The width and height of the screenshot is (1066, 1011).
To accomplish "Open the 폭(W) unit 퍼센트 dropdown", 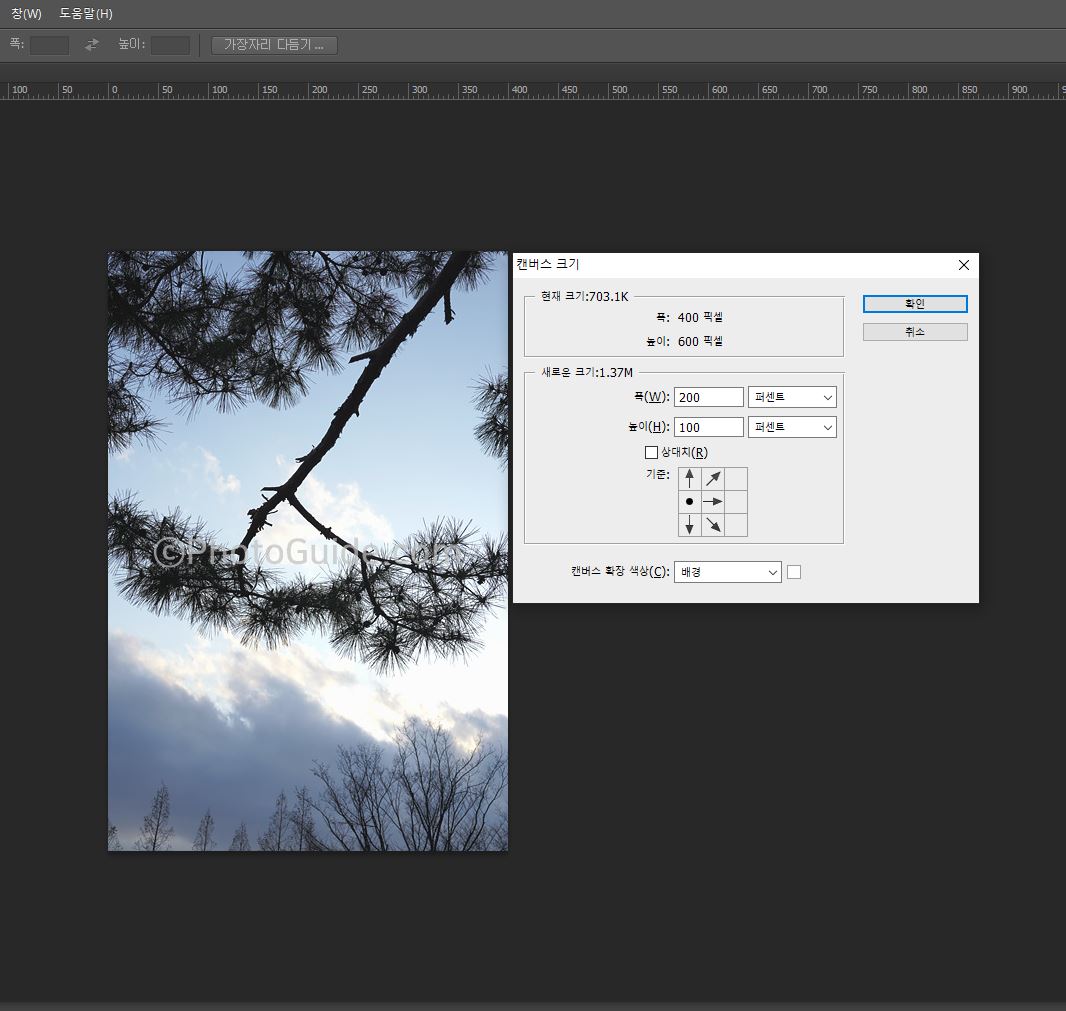I will [792, 397].
